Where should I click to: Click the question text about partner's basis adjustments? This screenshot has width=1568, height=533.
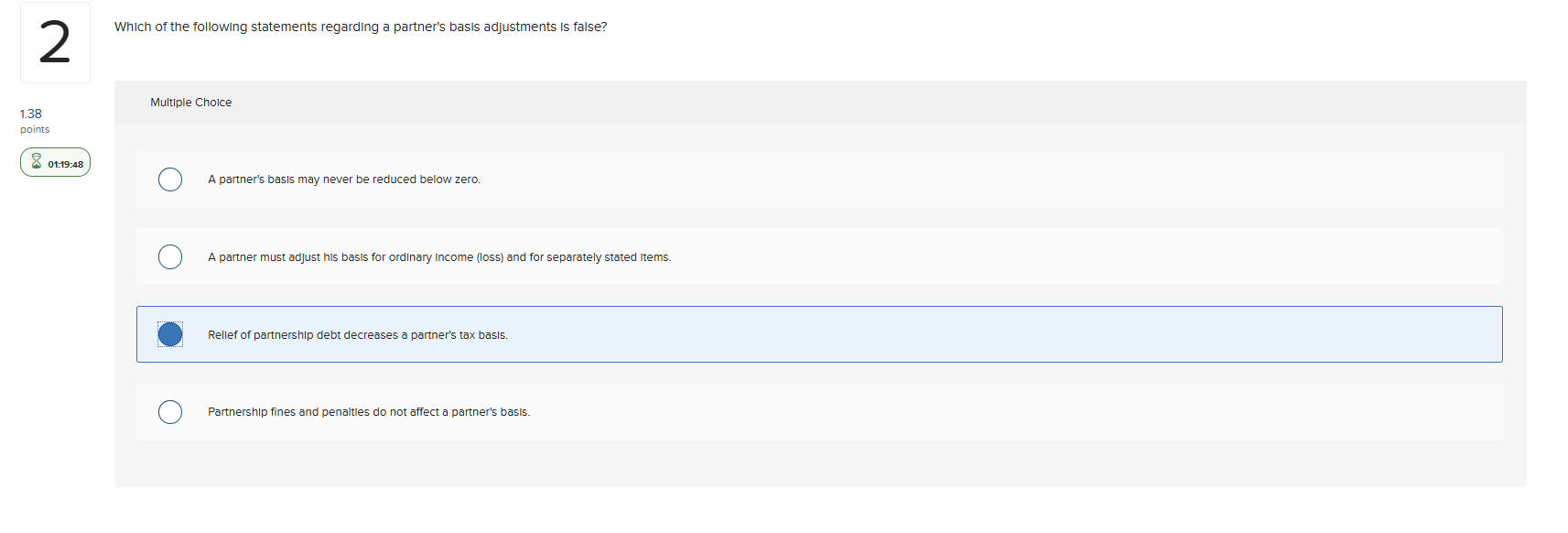(x=360, y=27)
